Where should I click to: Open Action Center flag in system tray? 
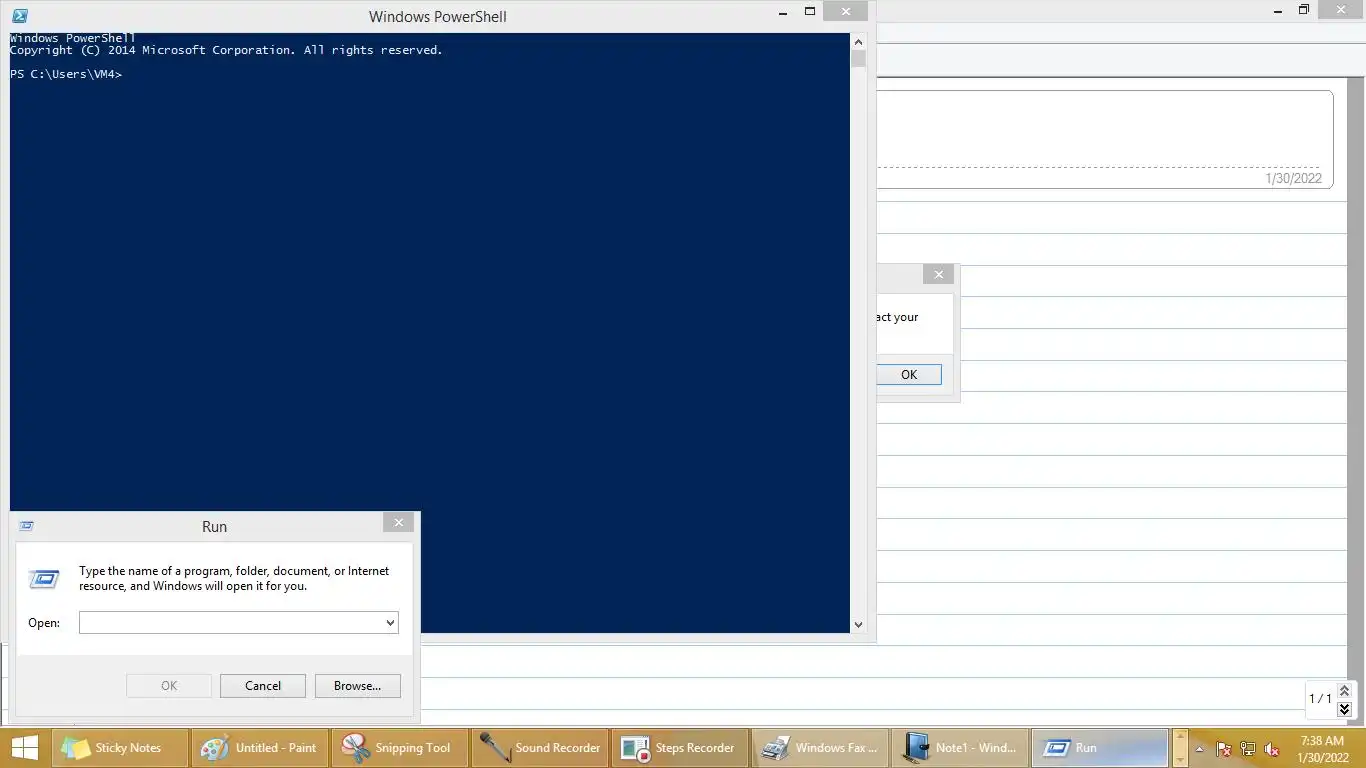(x=1224, y=748)
